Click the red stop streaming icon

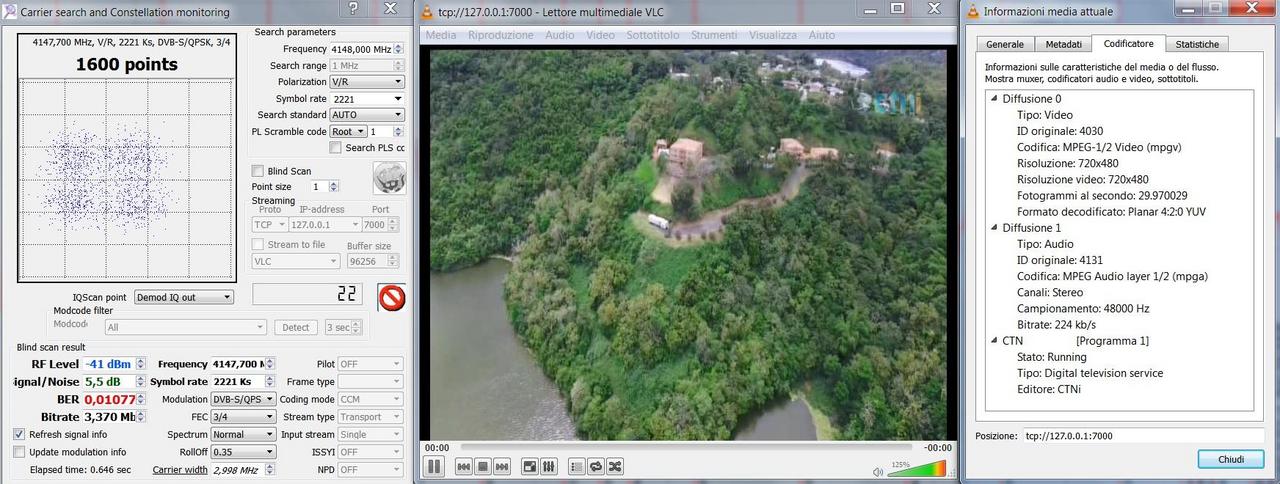click(391, 297)
